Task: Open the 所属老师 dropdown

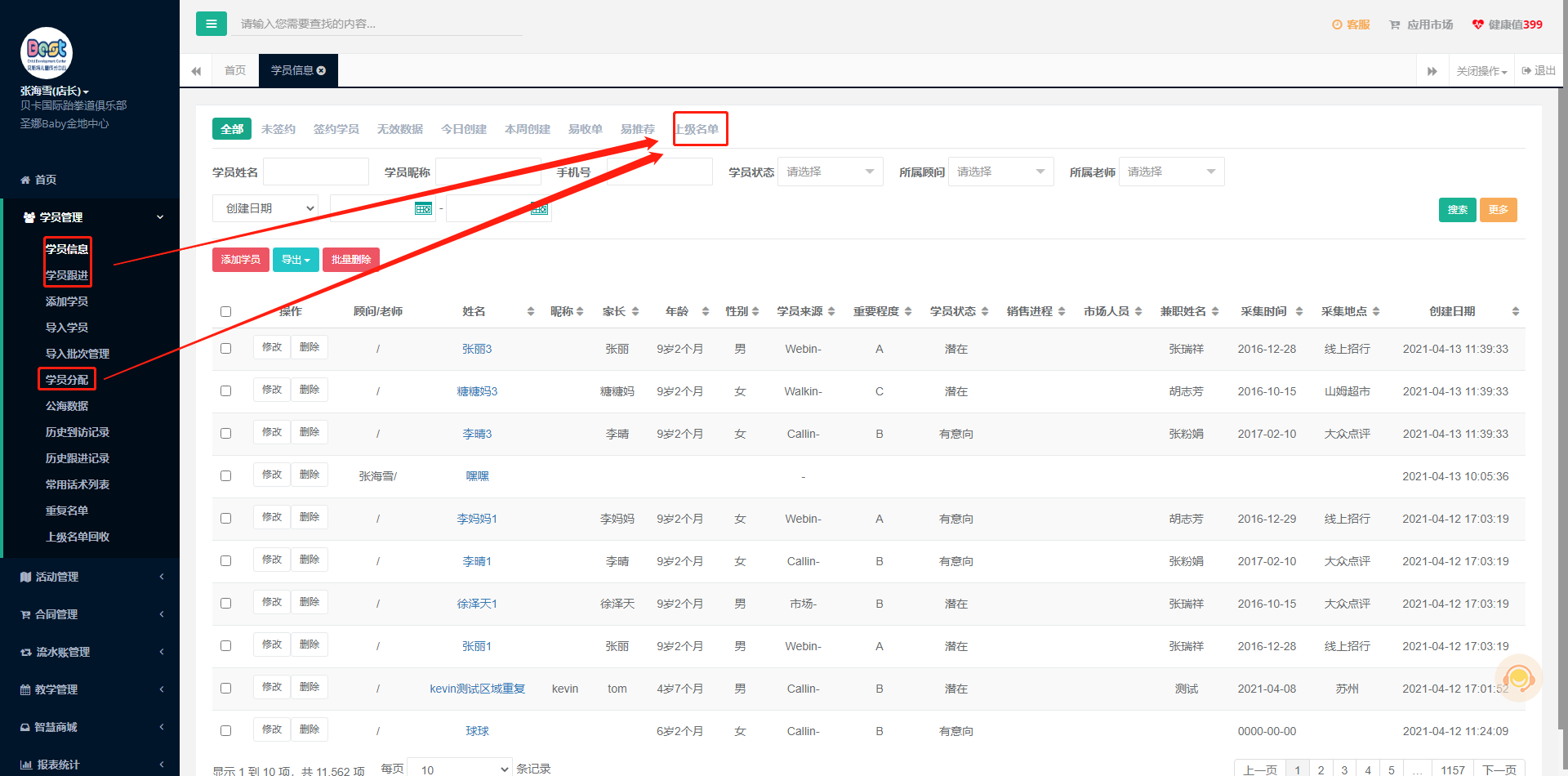Action: (x=1172, y=172)
